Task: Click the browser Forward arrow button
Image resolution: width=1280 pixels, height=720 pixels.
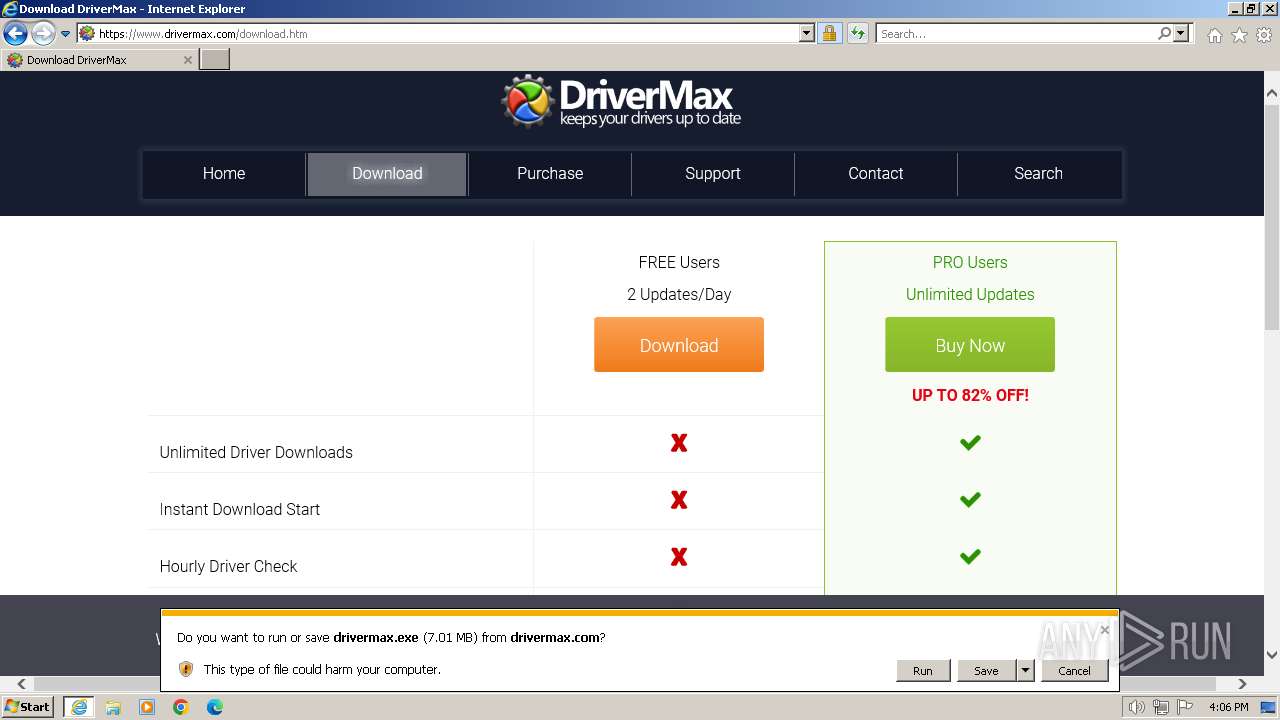Action: [x=42, y=34]
